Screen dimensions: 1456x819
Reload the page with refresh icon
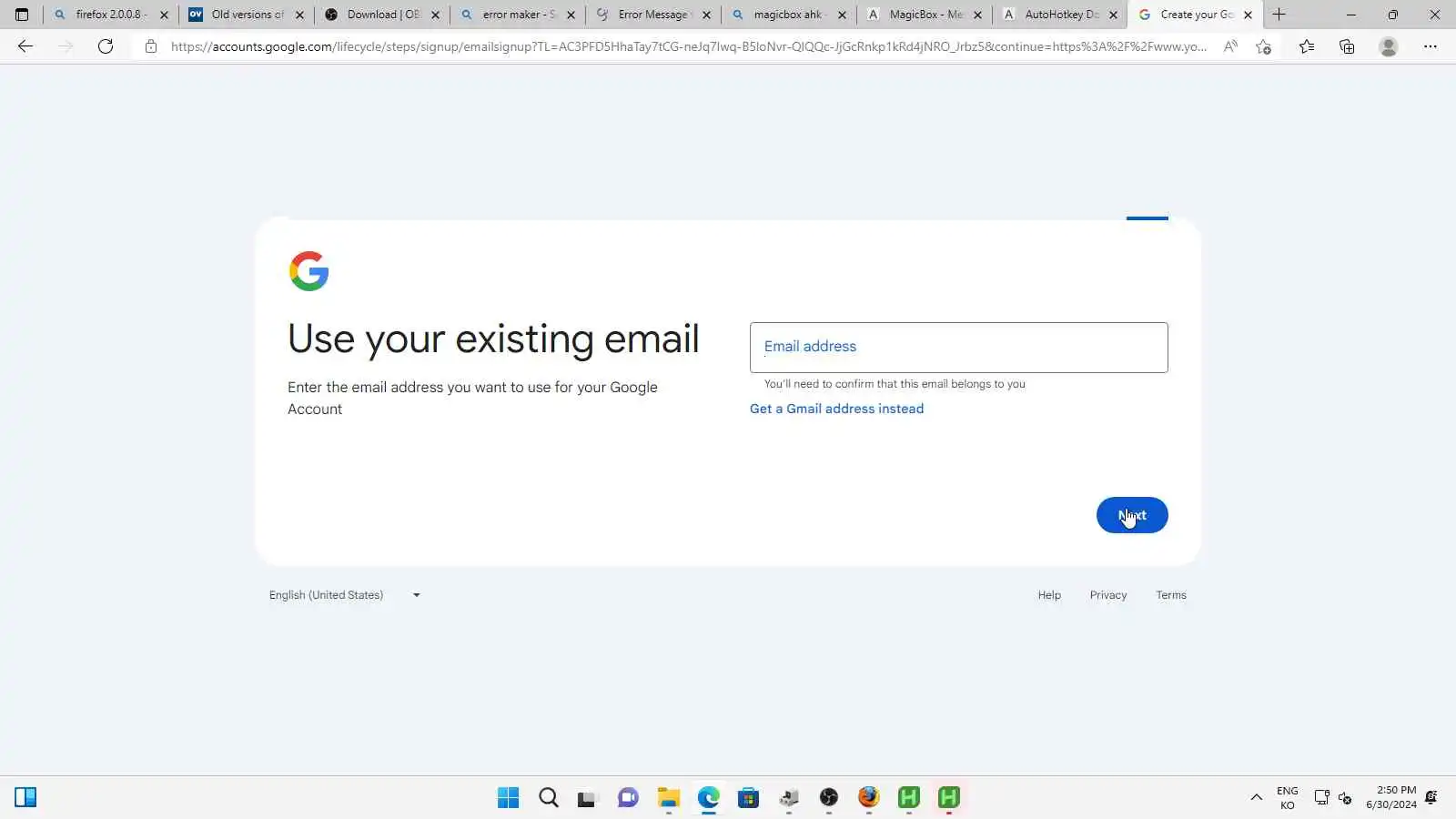[x=106, y=46]
